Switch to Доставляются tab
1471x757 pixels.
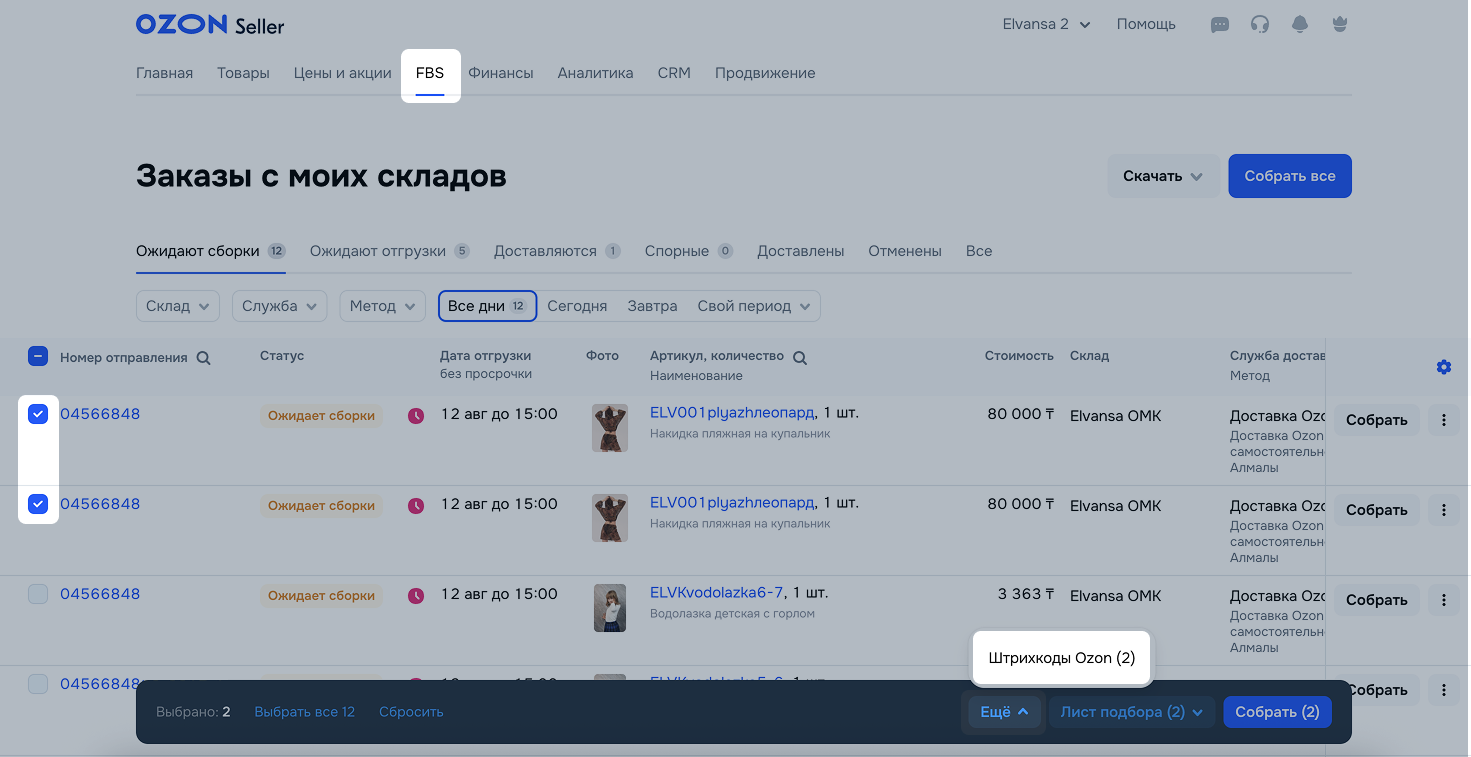coord(557,251)
